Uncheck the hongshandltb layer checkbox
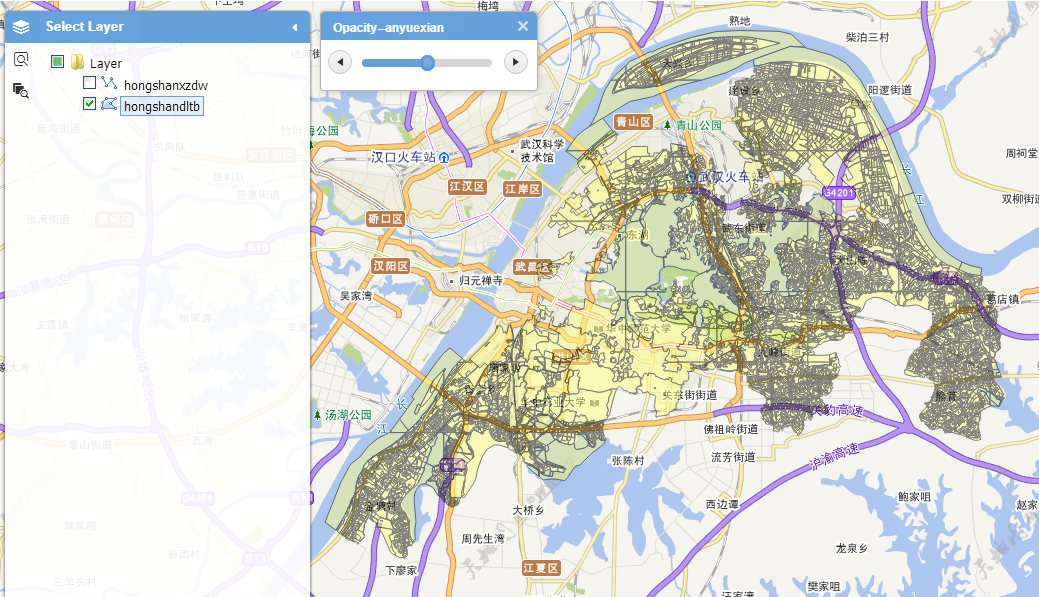This screenshot has width=1039, height=597. (89, 103)
